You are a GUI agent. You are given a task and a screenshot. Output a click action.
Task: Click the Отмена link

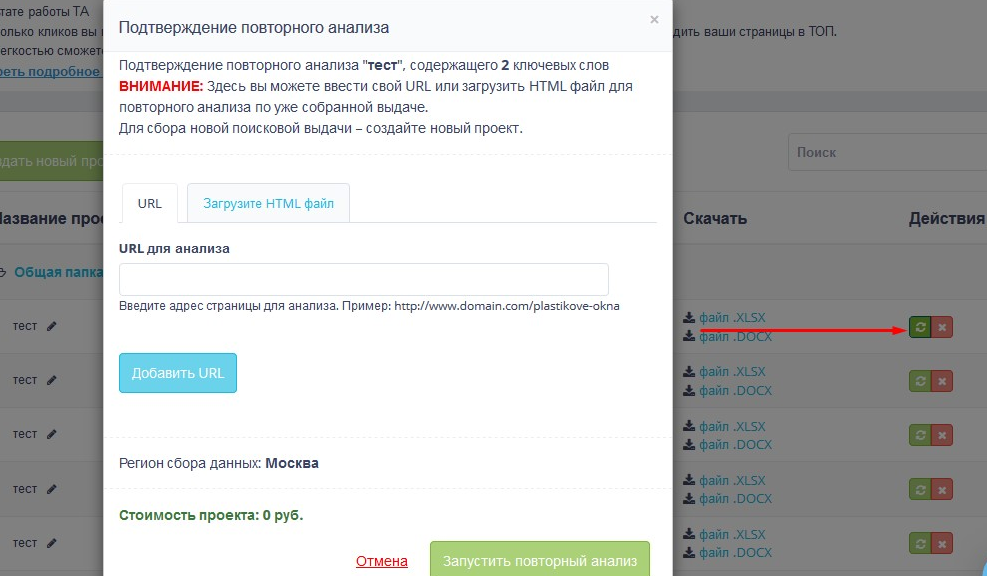380,561
